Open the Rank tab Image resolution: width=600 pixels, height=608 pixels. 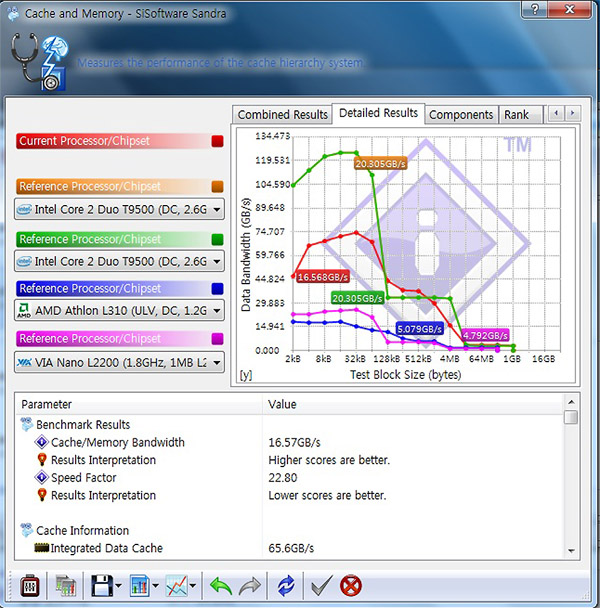(x=520, y=115)
